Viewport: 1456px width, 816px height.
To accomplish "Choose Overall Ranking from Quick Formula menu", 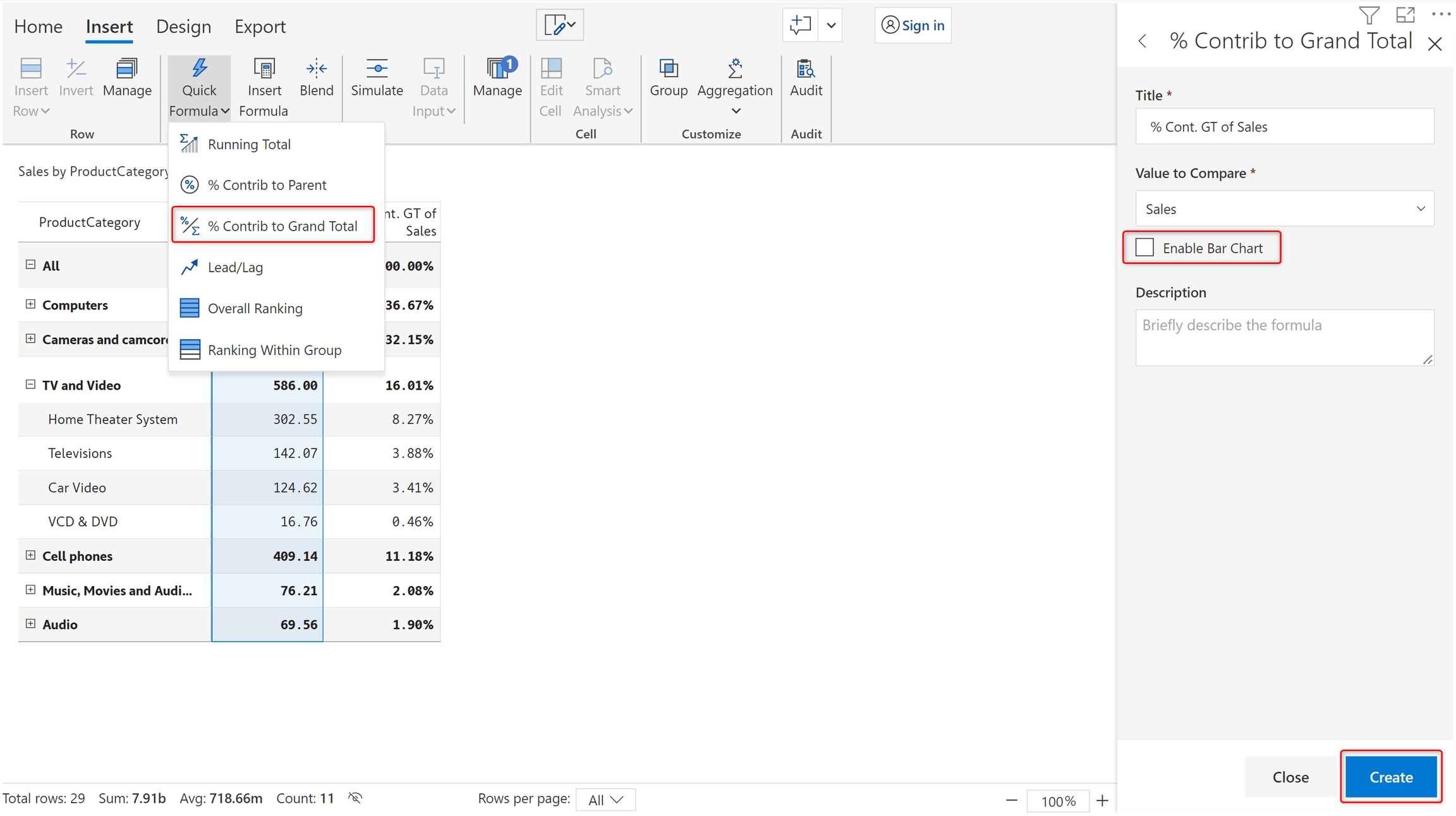I will click(255, 308).
